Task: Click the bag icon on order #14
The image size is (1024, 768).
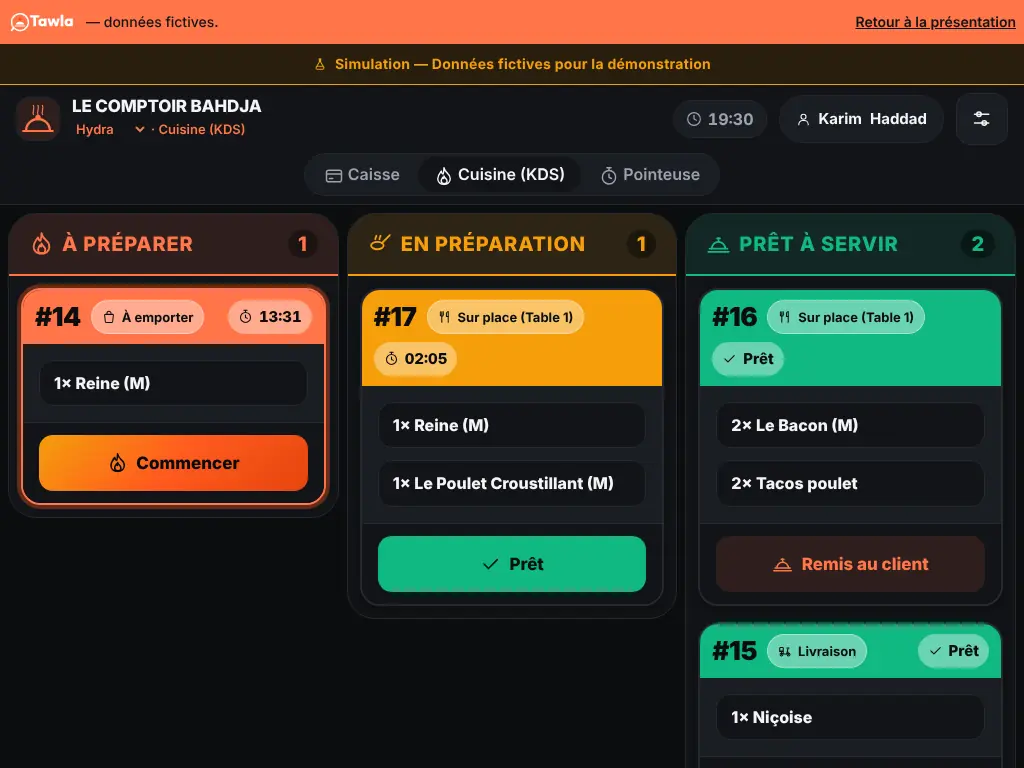Action: pyautogui.click(x=109, y=317)
